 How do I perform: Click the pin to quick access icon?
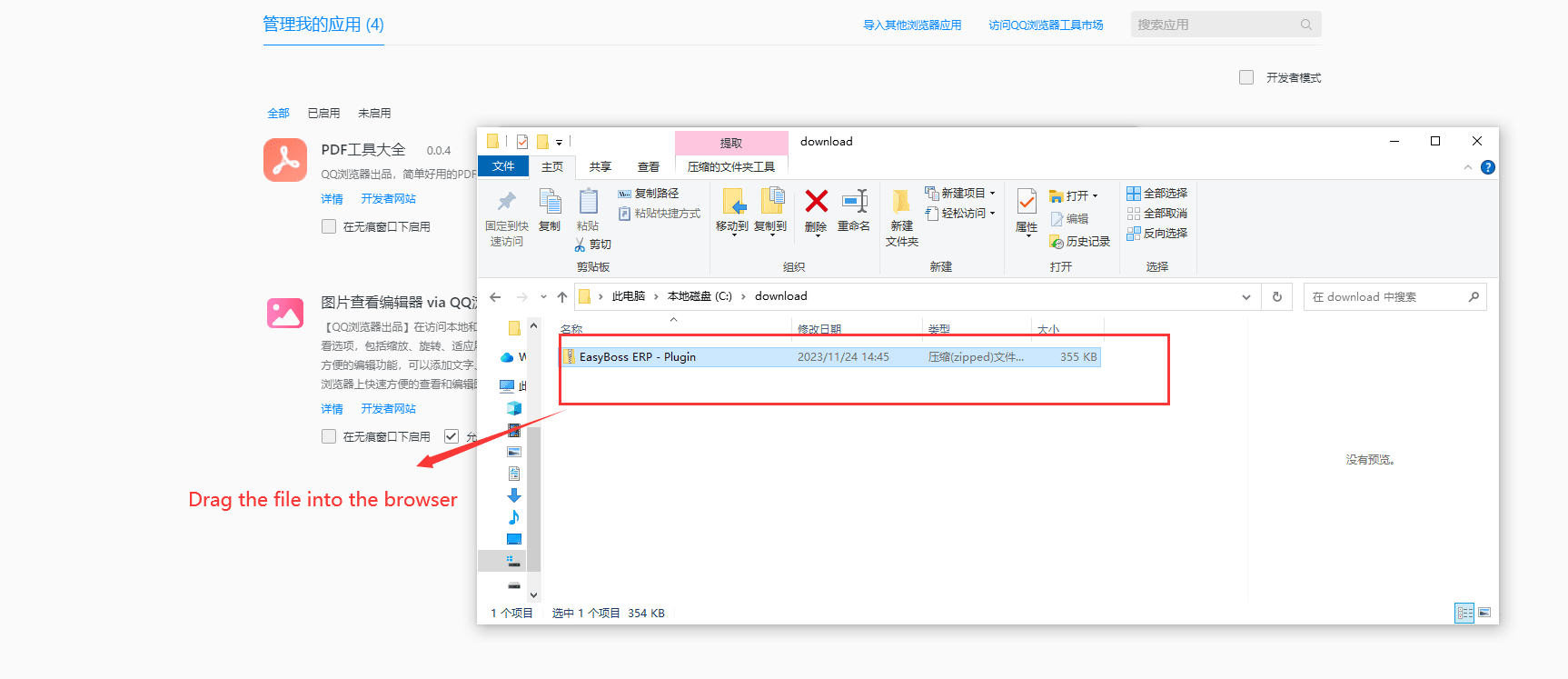point(507,201)
